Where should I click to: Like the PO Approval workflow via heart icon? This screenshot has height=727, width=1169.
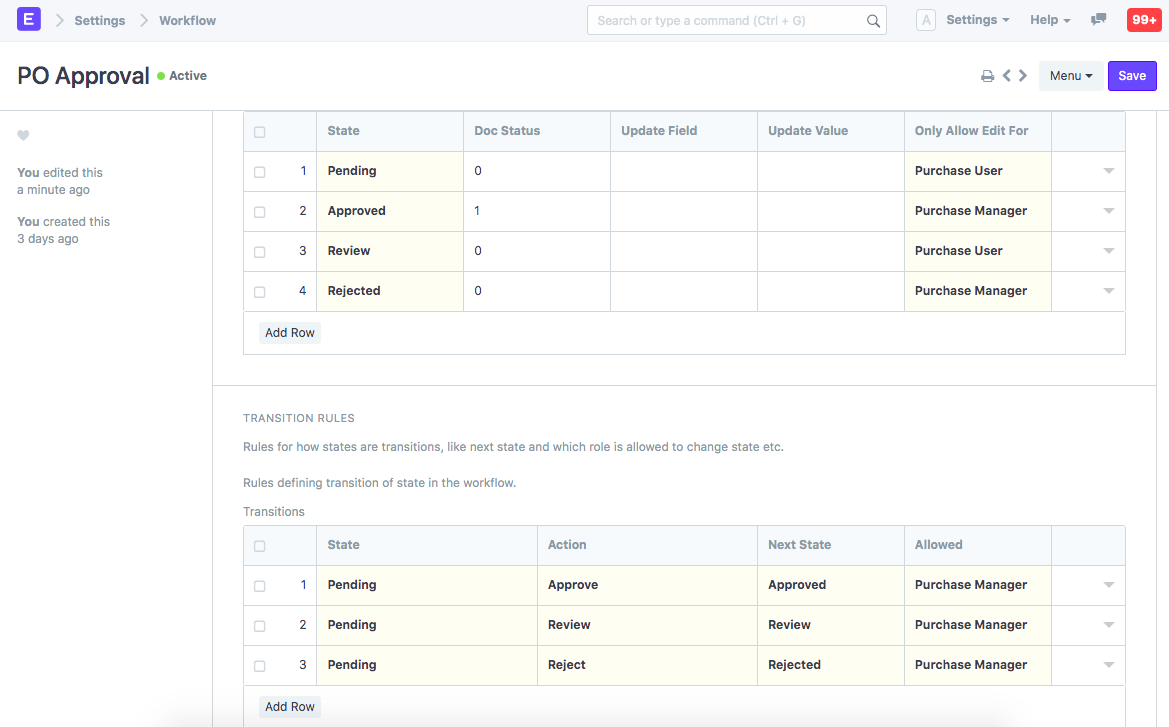coord(23,135)
